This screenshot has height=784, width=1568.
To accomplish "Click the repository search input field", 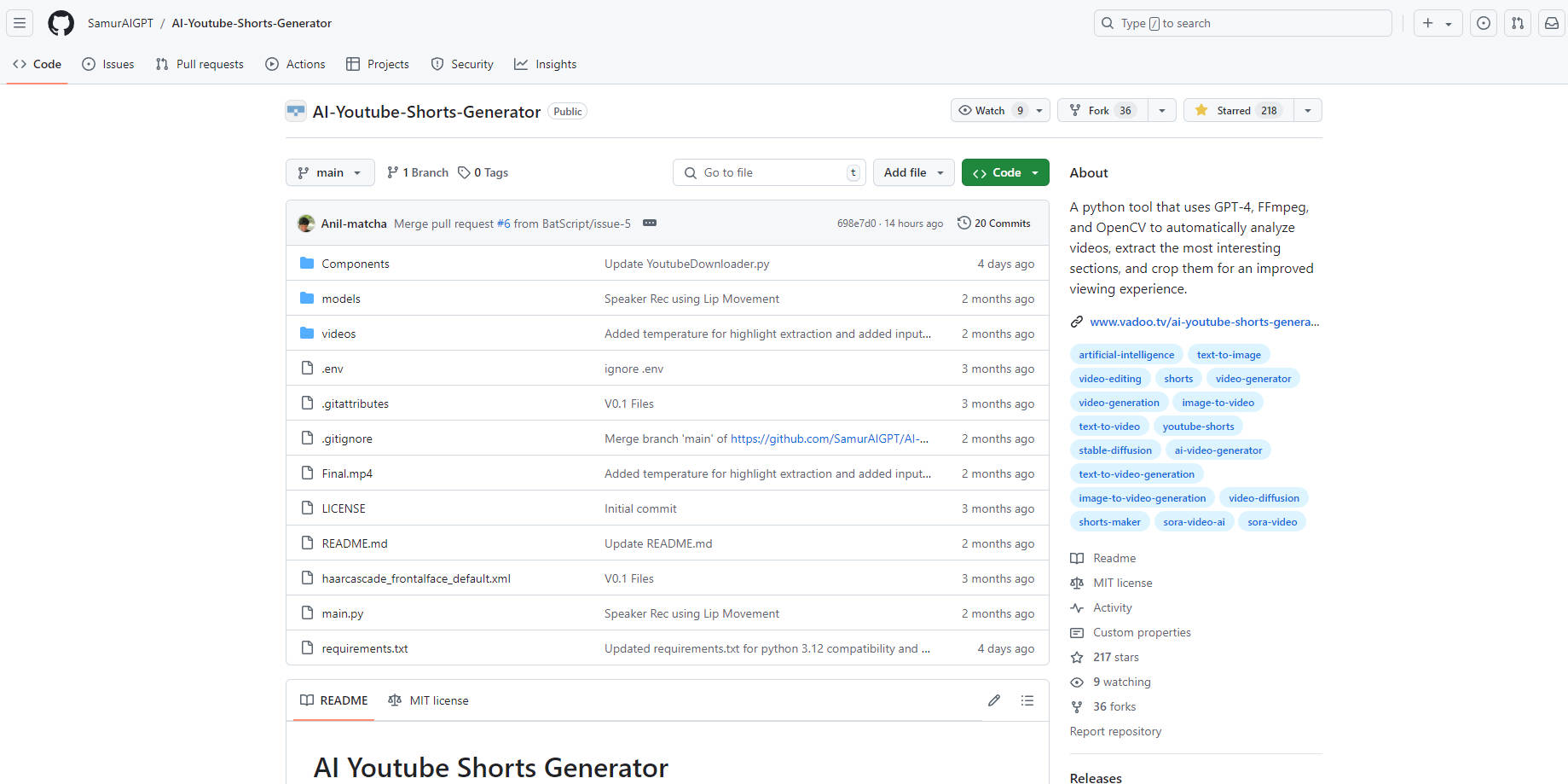I will pos(1241,23).
